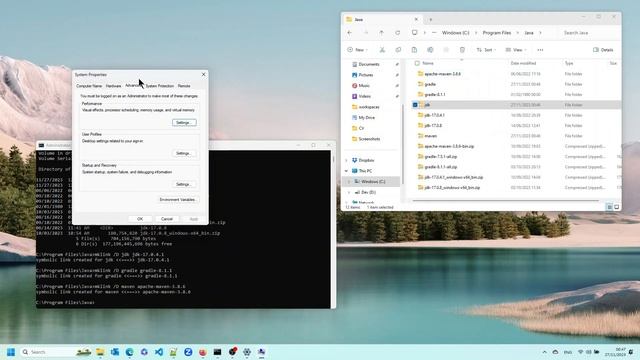Open the View dropdown in Explorer
640x360 pixels.
[516, 50]
